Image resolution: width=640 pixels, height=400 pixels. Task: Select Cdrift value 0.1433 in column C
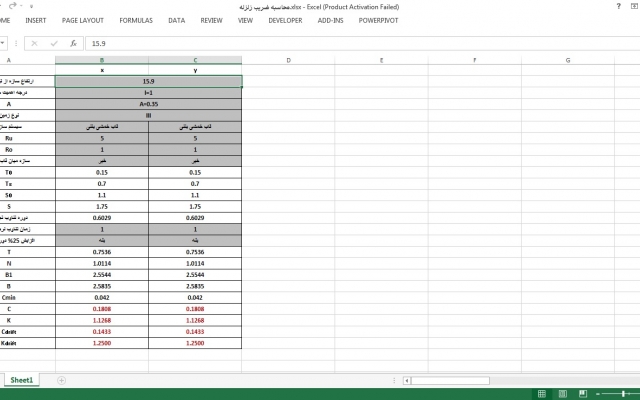(x=195, y=332)
